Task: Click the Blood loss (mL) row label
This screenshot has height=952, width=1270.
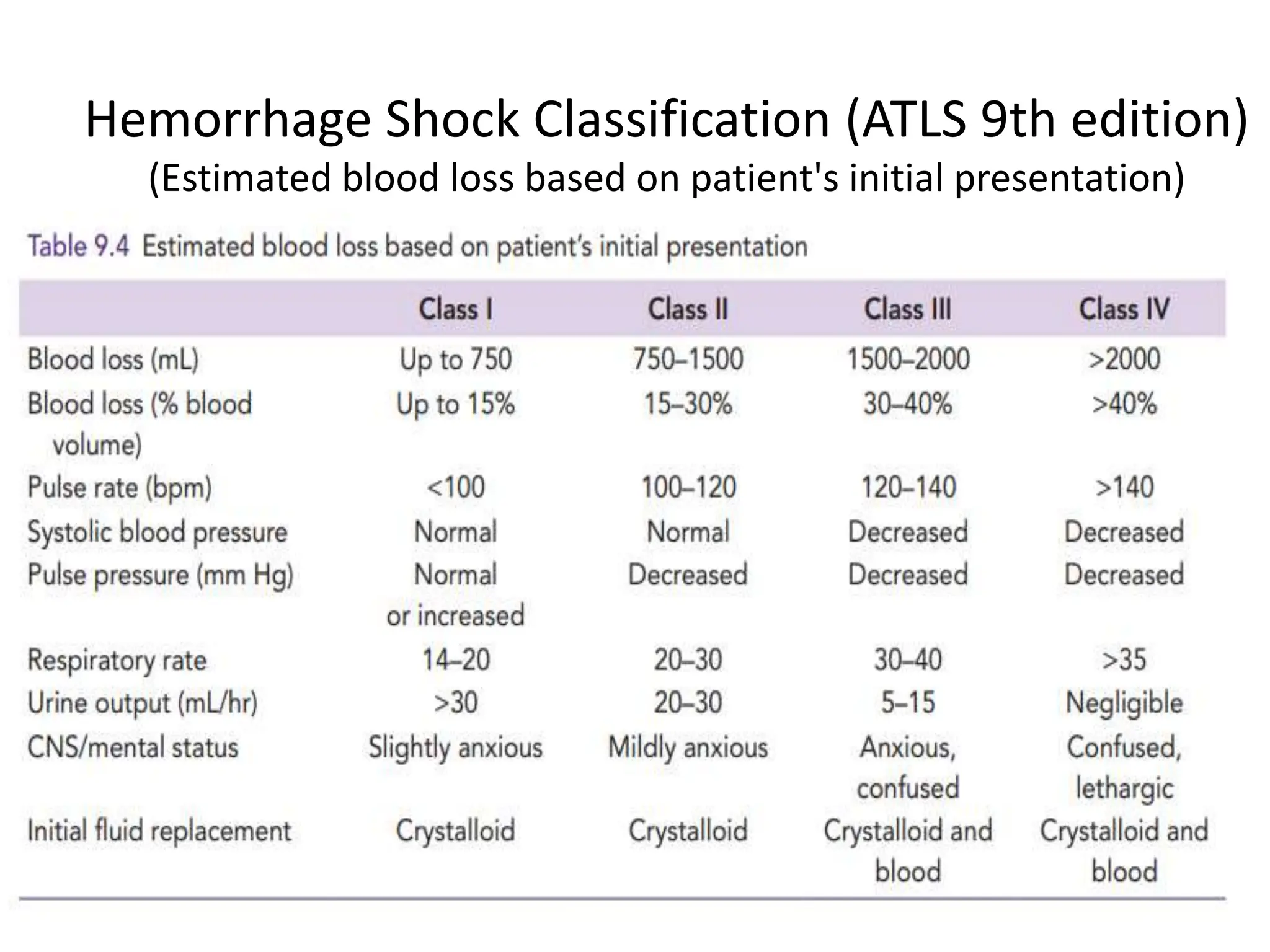Action: click(113, 359)
